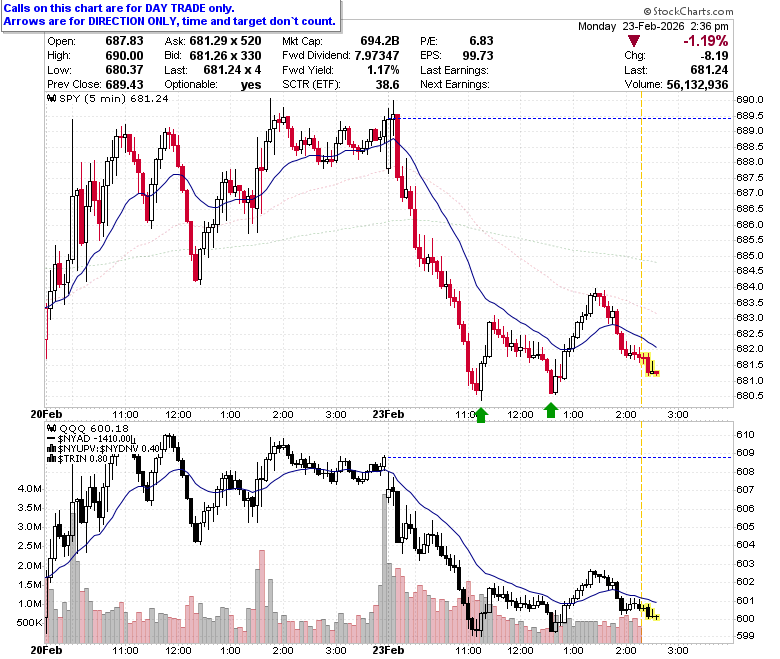Click the date stamp Monday 23-Feb-2026 2:36 pm
The height and width of the screenshot is (659, 780).
[653, 26]
